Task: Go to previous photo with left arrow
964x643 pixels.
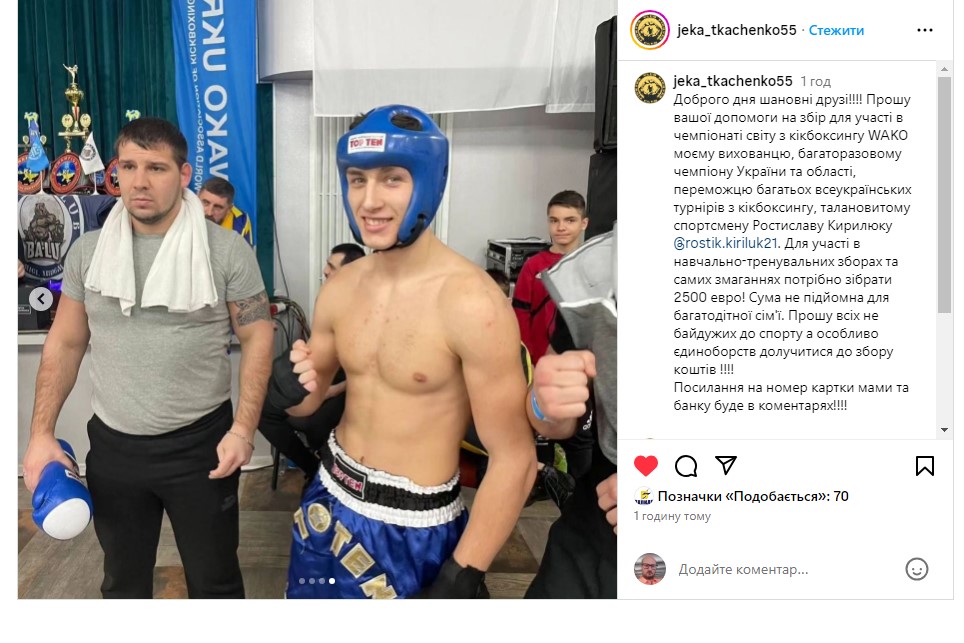Action: (41, 299)
